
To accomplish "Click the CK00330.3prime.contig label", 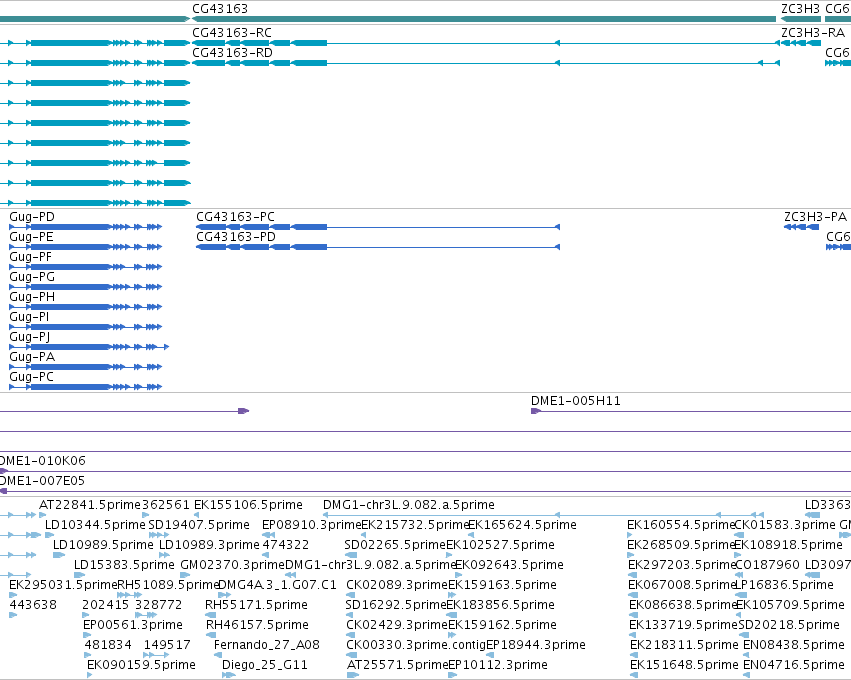I will coord(416,645).
